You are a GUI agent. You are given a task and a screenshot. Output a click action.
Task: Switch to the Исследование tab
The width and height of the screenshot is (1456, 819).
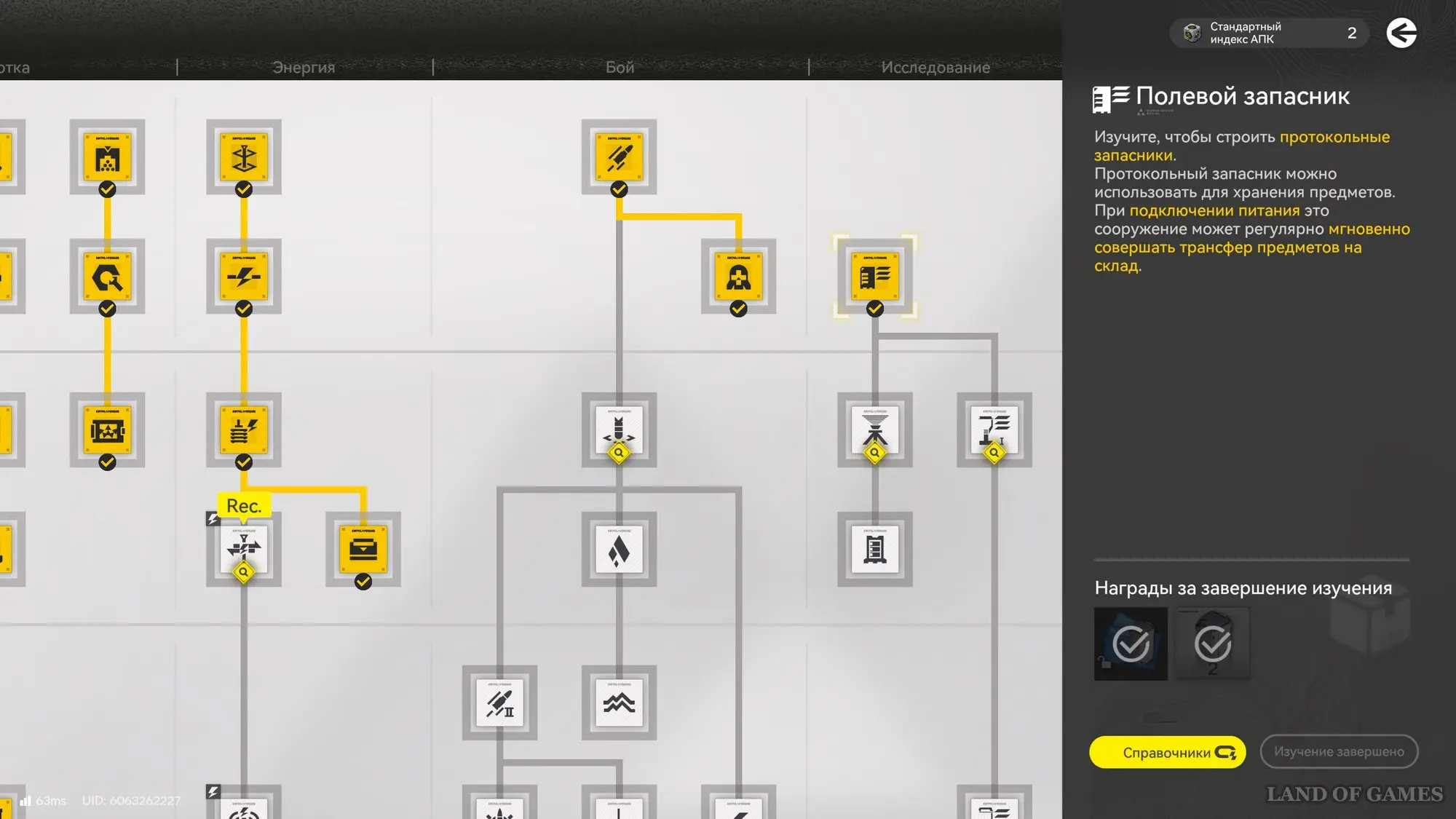[935, 68]
